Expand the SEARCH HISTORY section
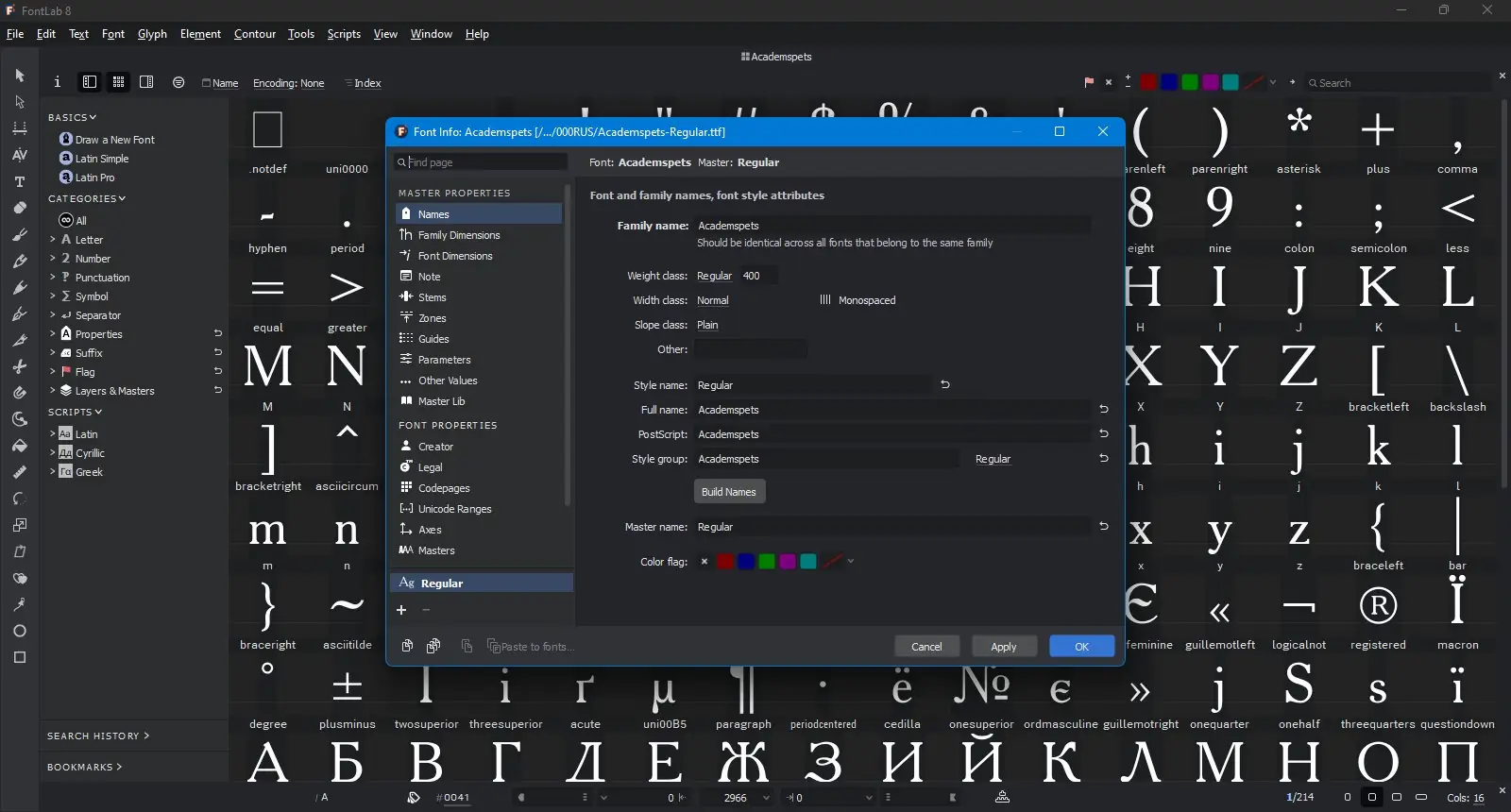This screenshot has height=812, width=1511. 98,736
